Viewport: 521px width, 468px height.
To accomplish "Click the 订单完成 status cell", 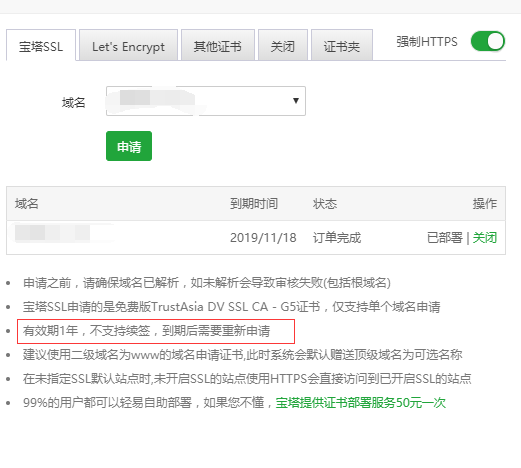I will 337,238.
